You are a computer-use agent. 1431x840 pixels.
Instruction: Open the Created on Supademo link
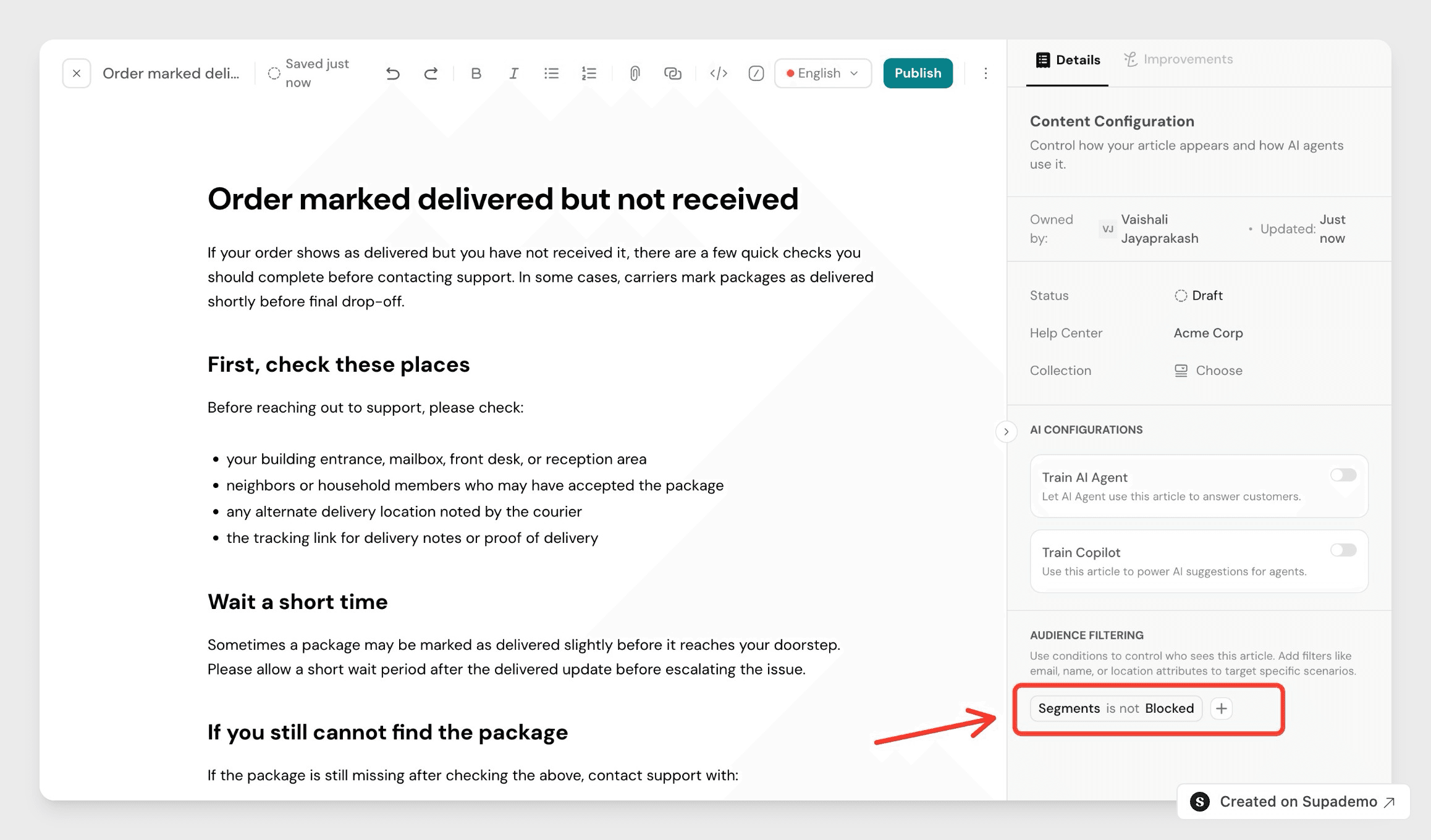pyautogui.click(x=1293, y=802)
